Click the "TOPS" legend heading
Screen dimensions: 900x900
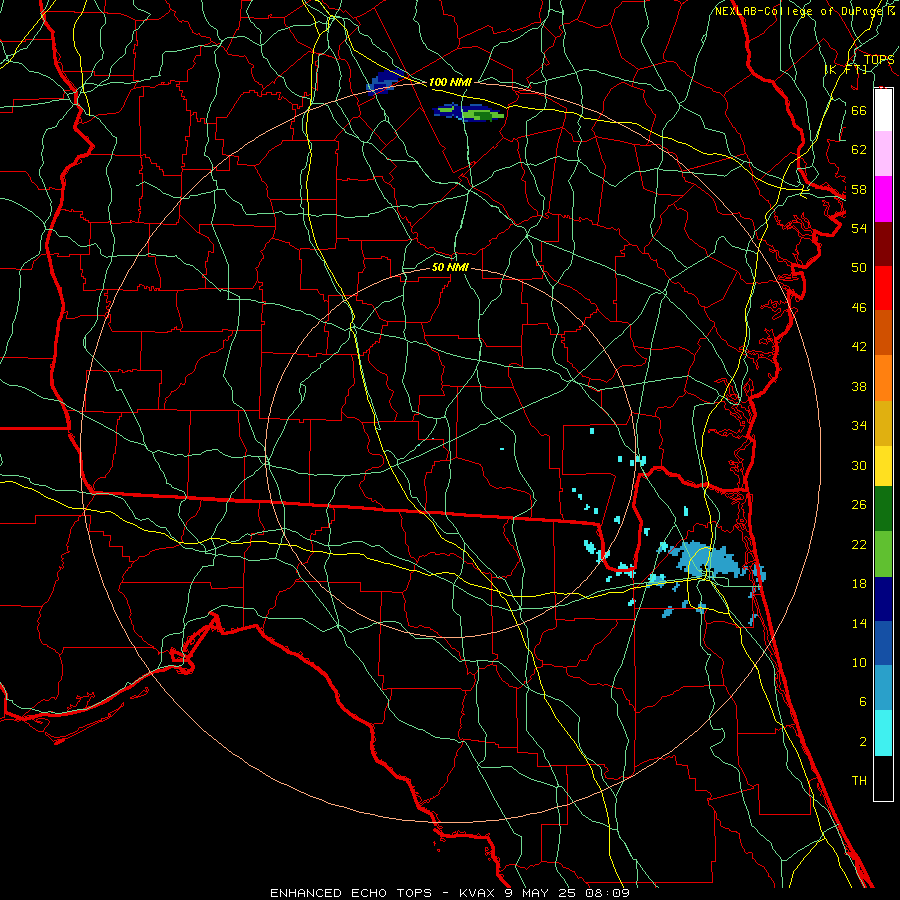tap(878, 60)
